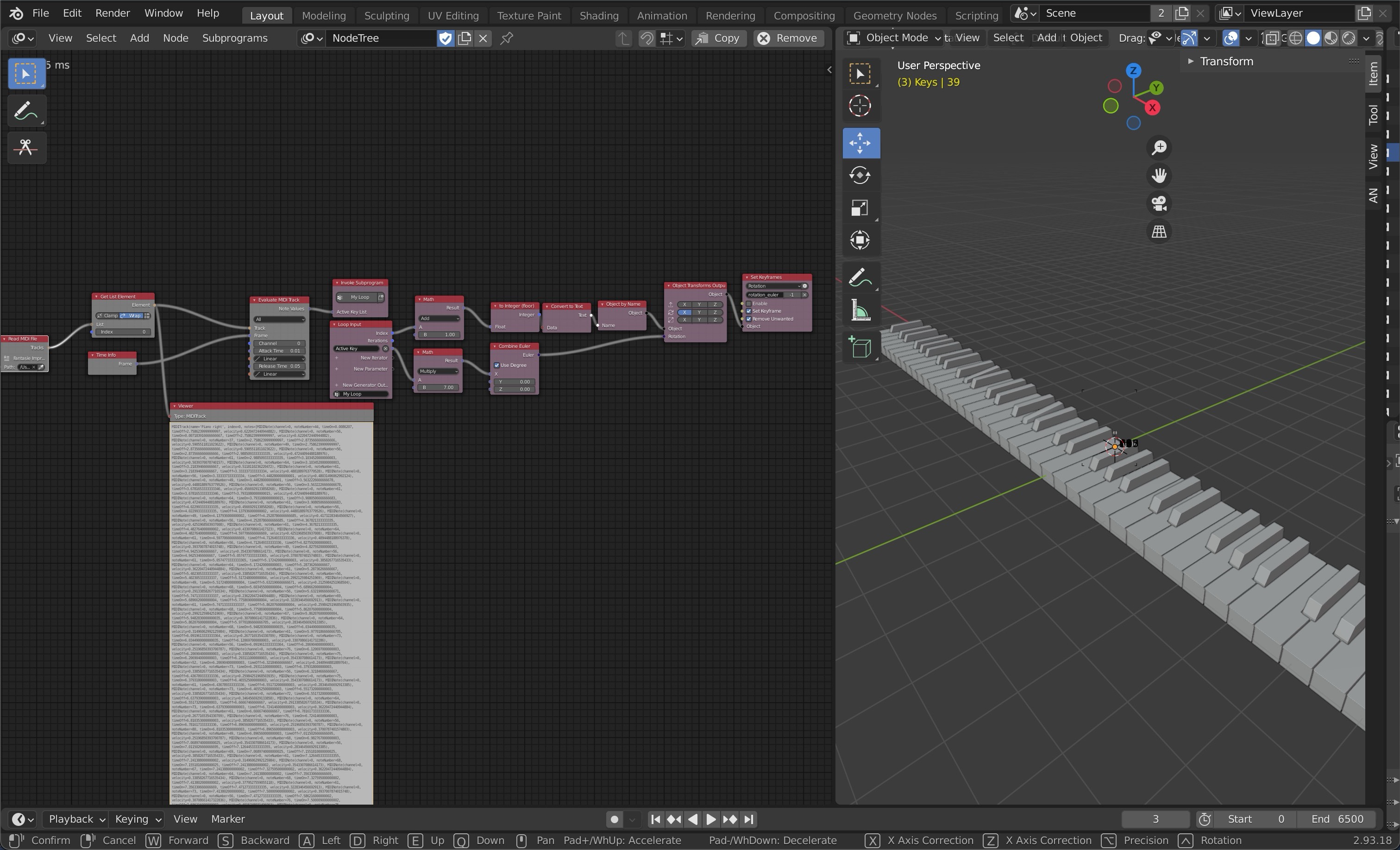Activate the Rotate tool in viewport
This screenshot has height=850, width=1400.
tap(860, 175)
